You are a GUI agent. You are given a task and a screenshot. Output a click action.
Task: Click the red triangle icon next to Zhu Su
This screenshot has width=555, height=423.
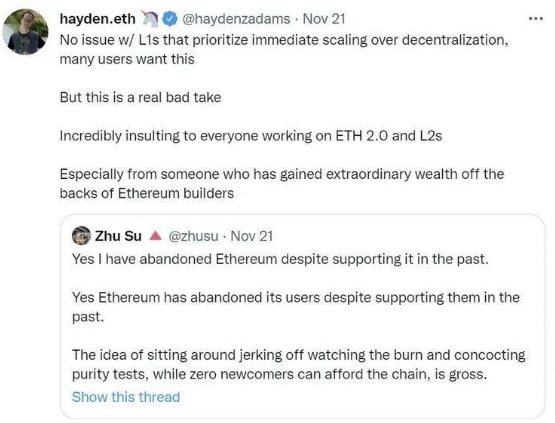click(155, 236)
